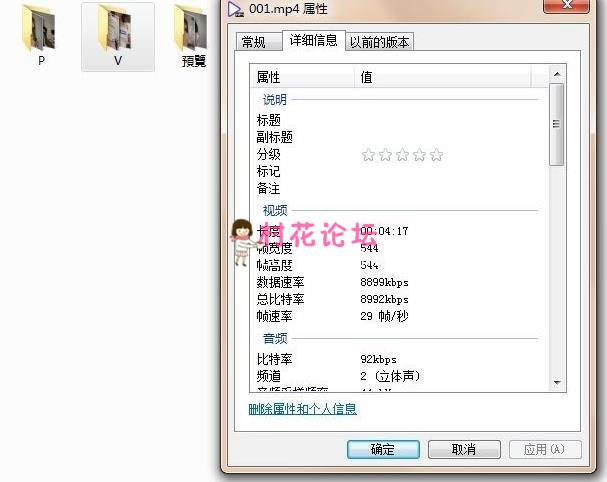Click the 001.mp4 video icon in title bar

tap(235, 9)
